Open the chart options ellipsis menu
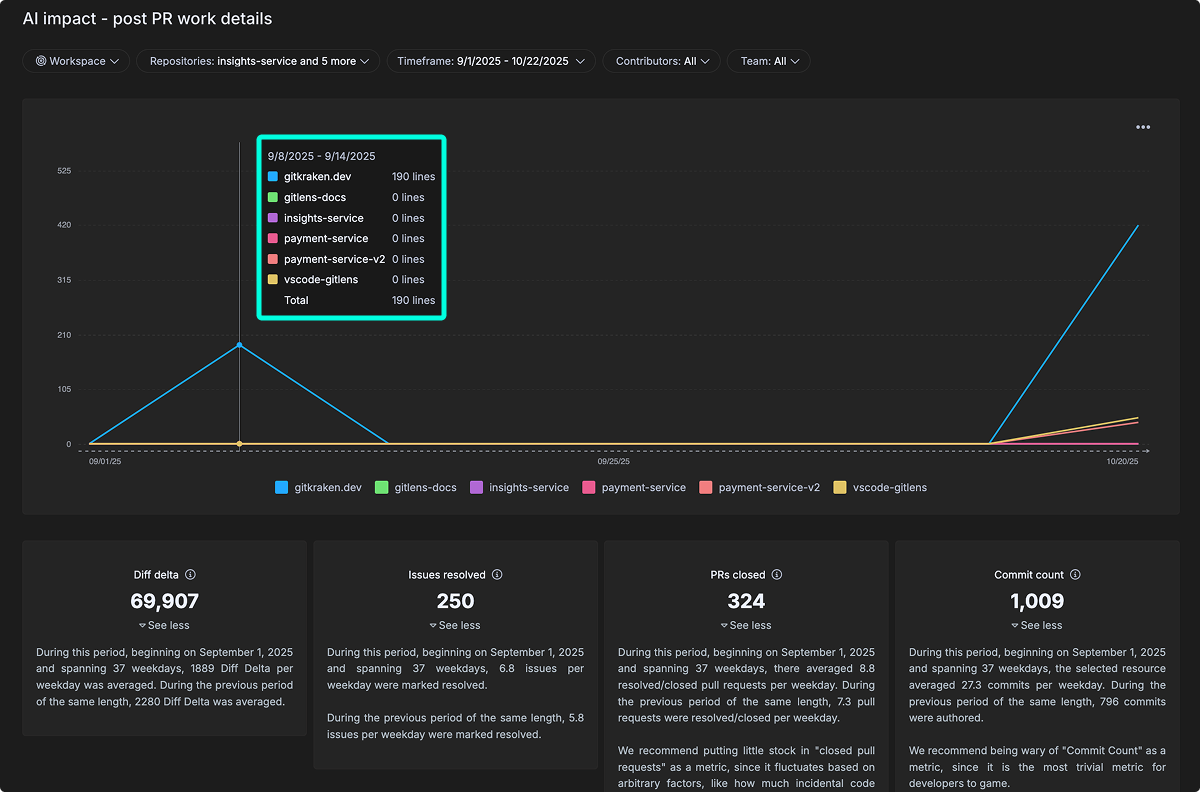The image size is (1200, 792). pos(1142,127)
